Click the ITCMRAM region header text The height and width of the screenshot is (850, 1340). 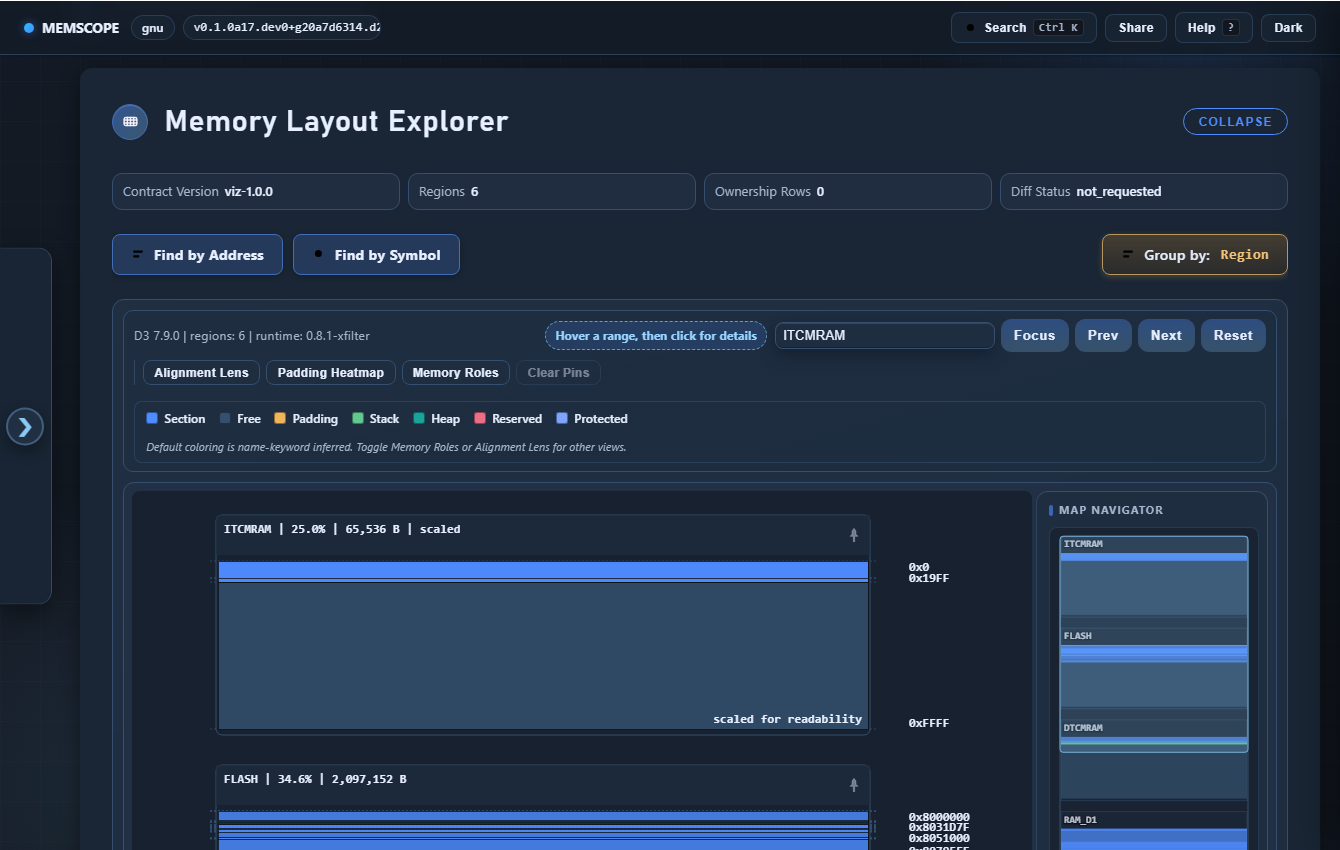[x=342, y=529]
